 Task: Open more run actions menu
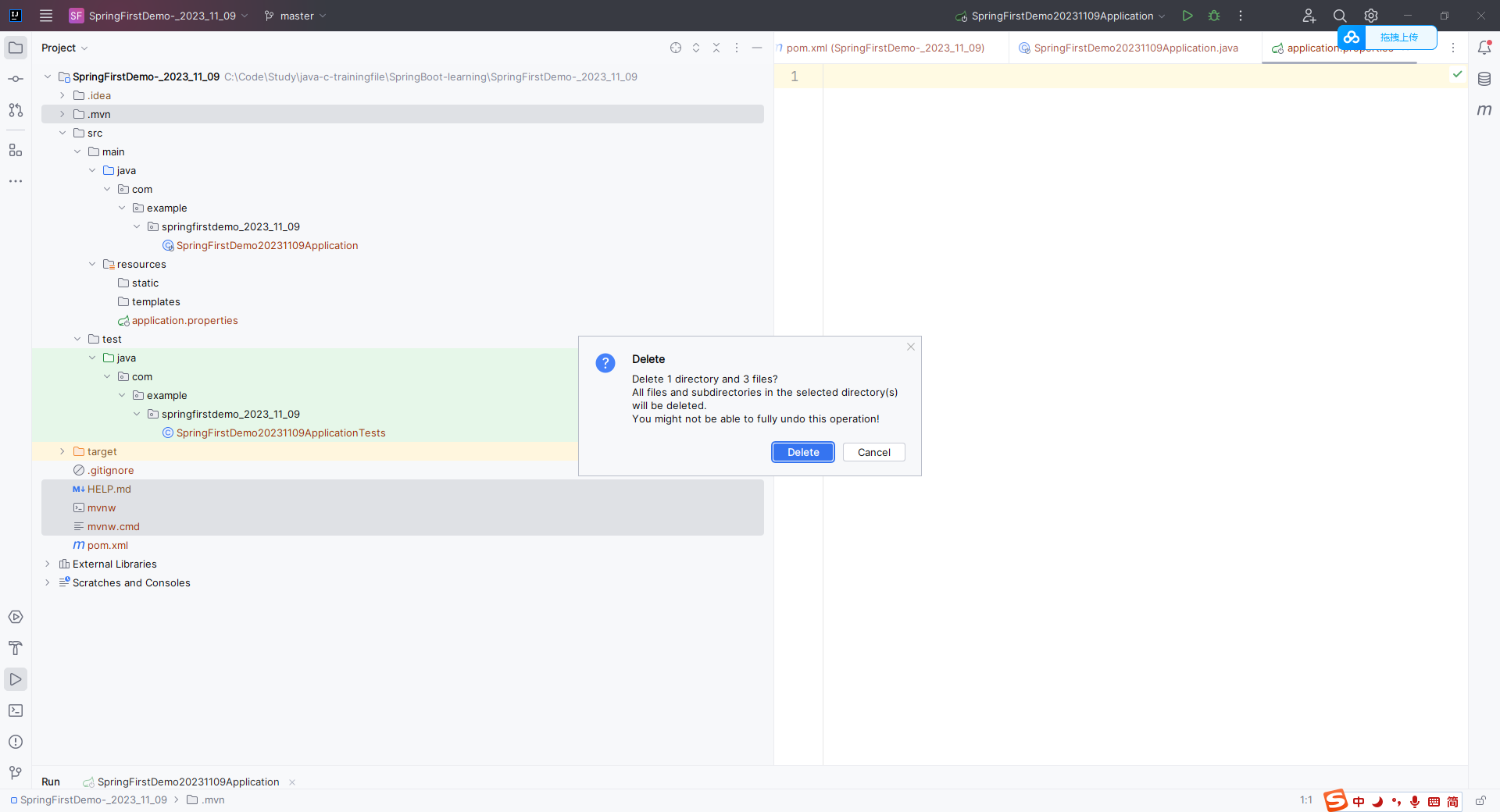click(1241, 16)
